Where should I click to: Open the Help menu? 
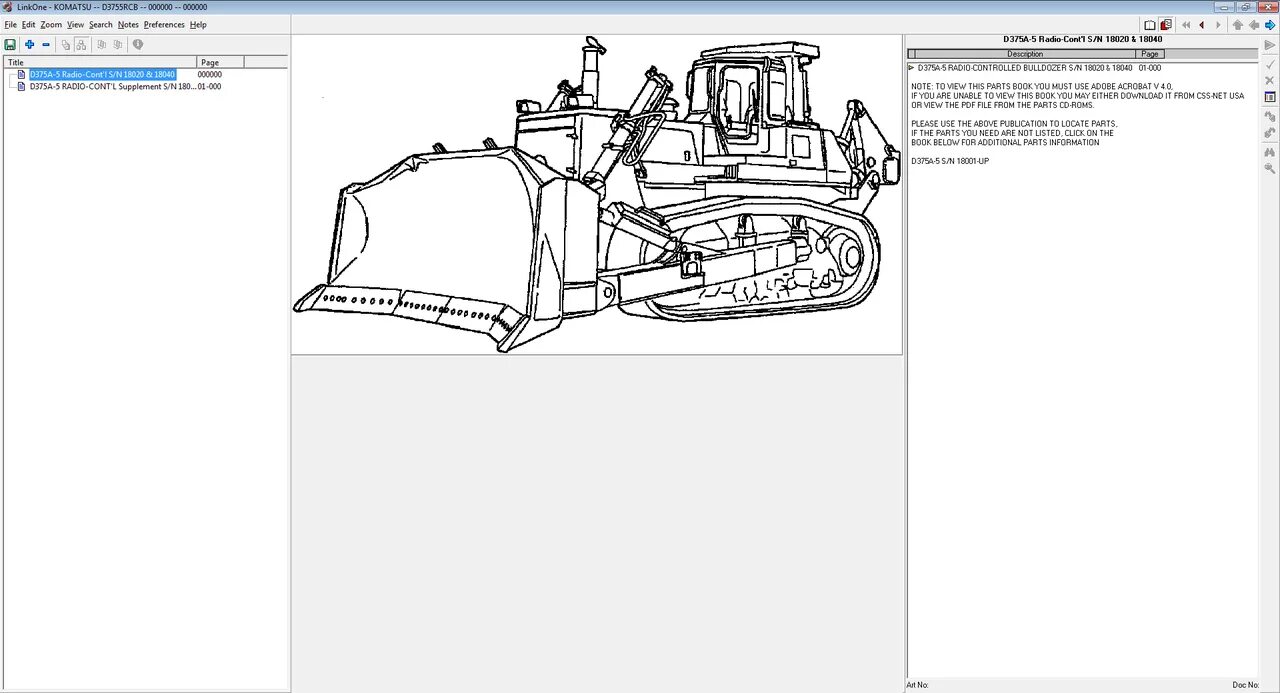[198, 24]
